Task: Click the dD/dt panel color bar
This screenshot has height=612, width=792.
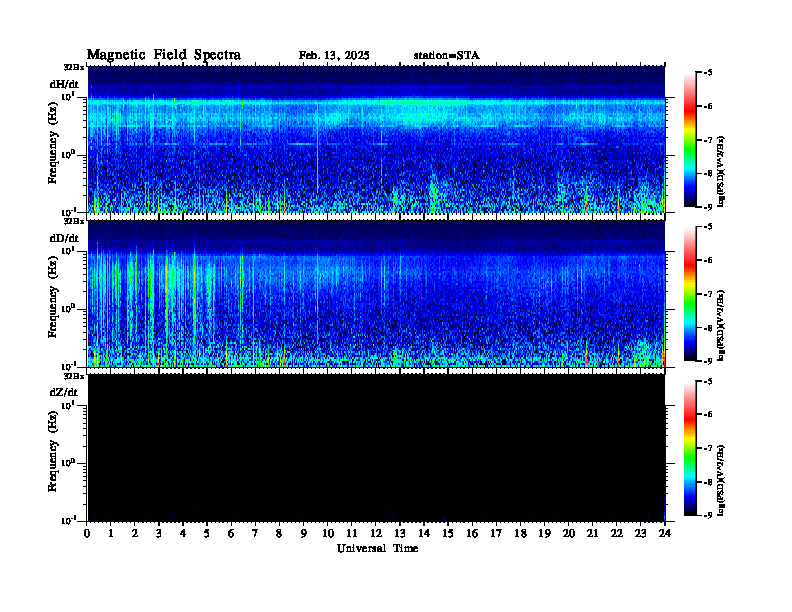Action: click(x=690, y=294)
